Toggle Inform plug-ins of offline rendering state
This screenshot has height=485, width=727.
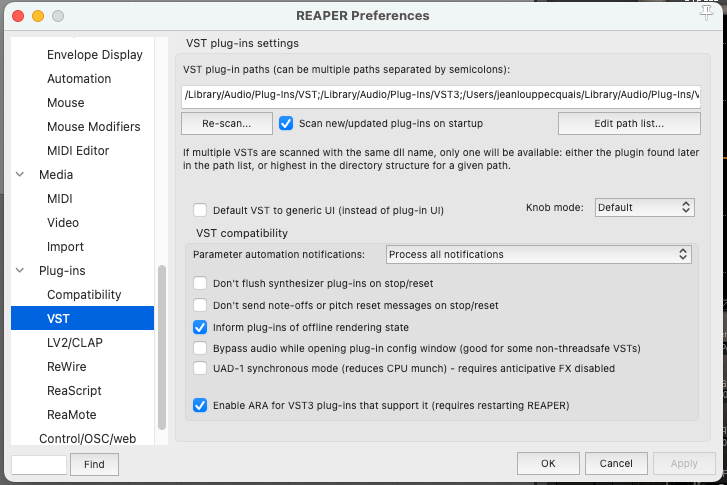click(200, 327)
